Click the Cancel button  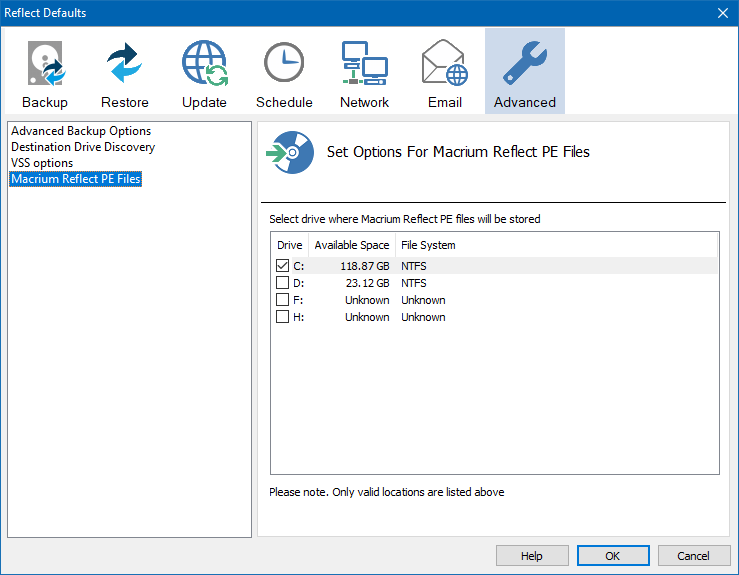tap(693, 556)
